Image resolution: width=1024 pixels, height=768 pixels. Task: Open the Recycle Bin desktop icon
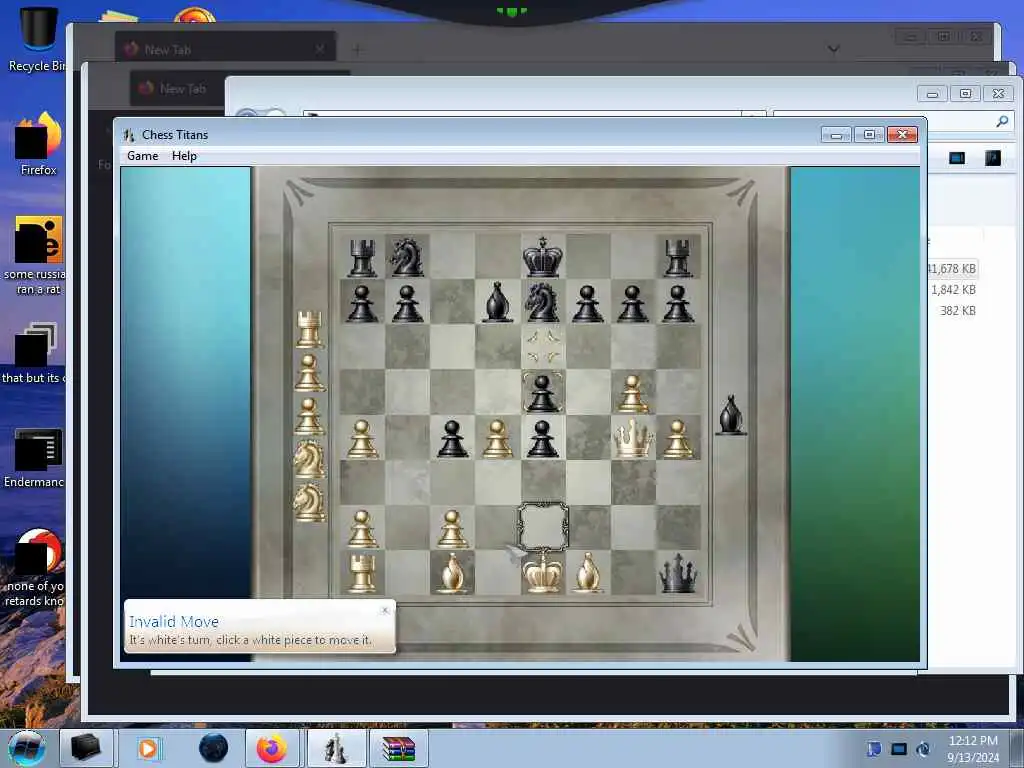(x=38, y=38)
